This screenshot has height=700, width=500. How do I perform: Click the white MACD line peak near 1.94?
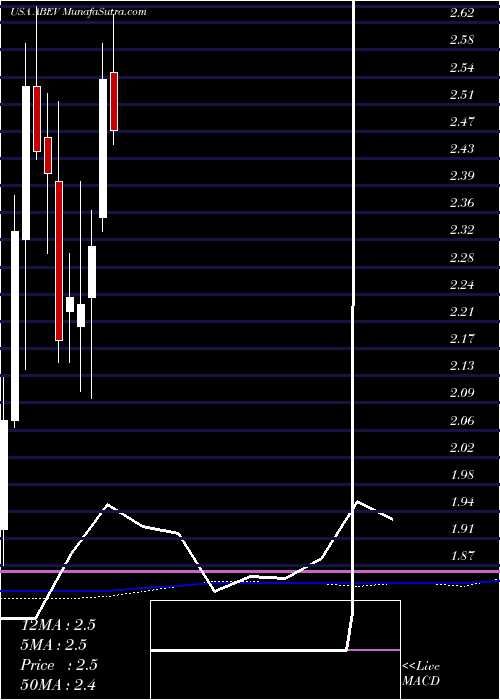(x=357, y=502)
